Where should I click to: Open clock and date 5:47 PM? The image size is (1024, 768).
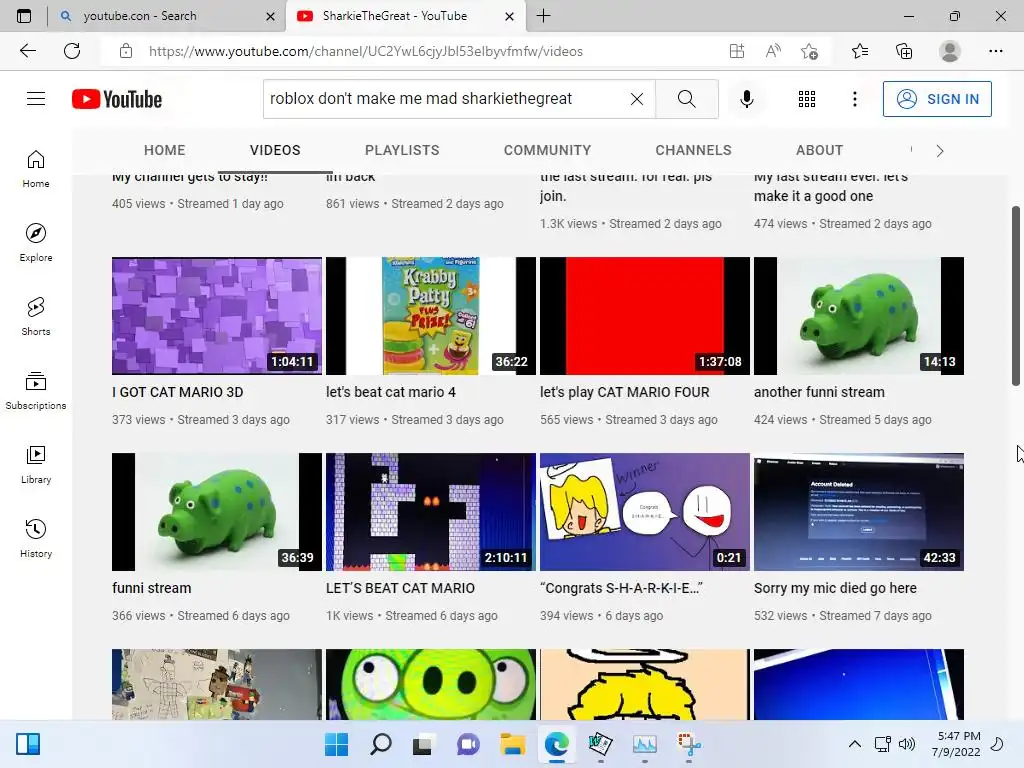coord(956,744)
